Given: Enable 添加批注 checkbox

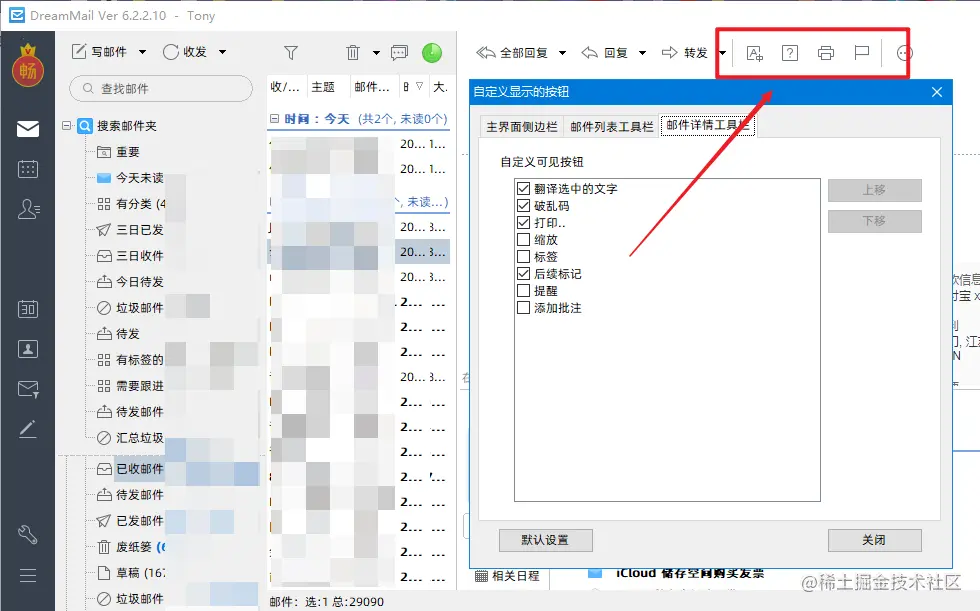Looking at the screenshot, I should pyautogui.click(x=524, y=307).
